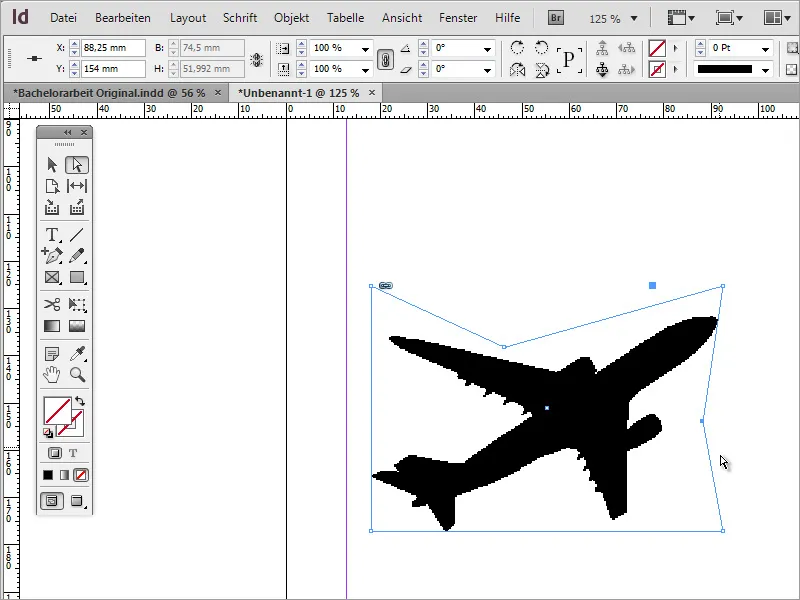Open the Layout menu
This screenshot has height=600, width=800.
click(x=188, y=18)
